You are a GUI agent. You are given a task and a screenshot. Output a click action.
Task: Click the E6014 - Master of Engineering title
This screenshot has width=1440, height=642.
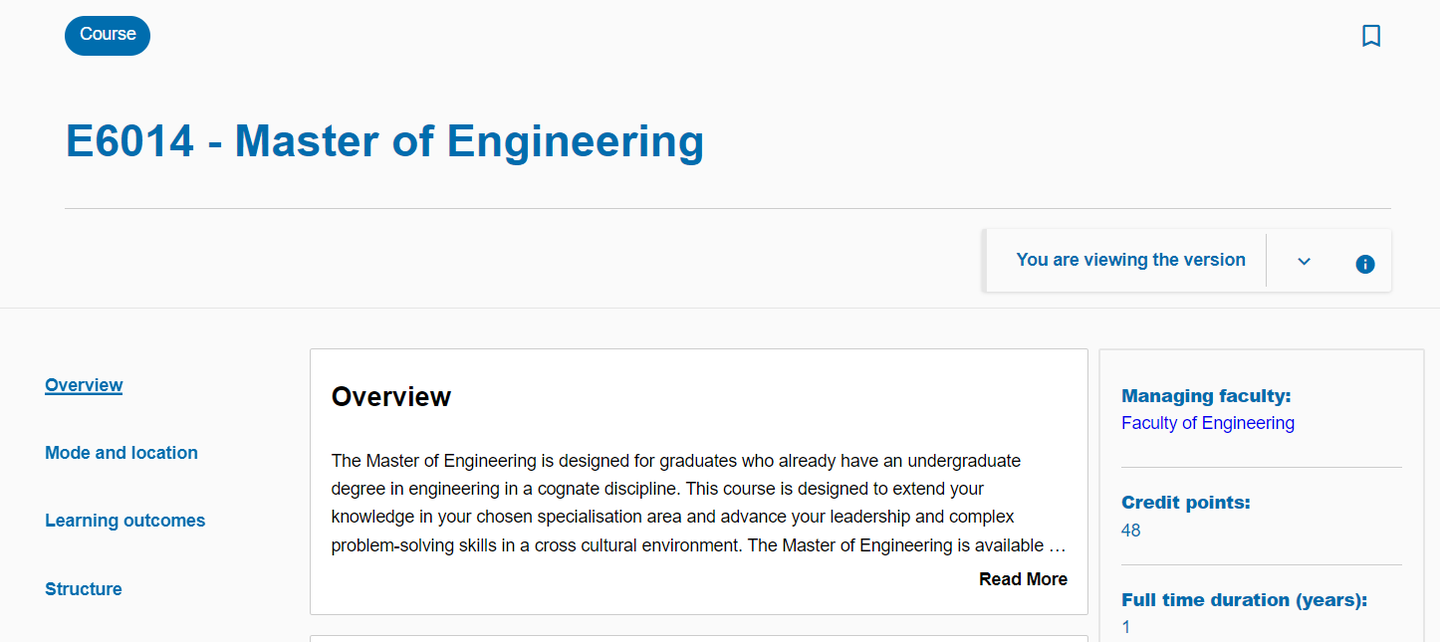(385, 141)
